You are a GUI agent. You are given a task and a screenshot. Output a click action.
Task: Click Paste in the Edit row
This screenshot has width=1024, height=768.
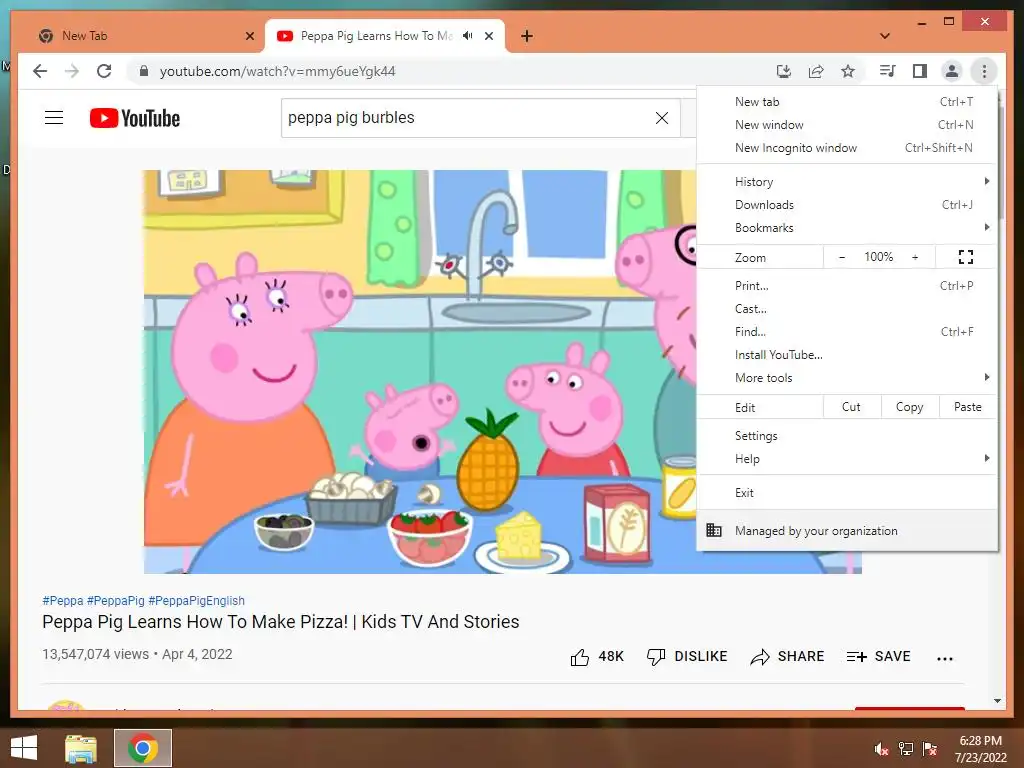point(967,407)
